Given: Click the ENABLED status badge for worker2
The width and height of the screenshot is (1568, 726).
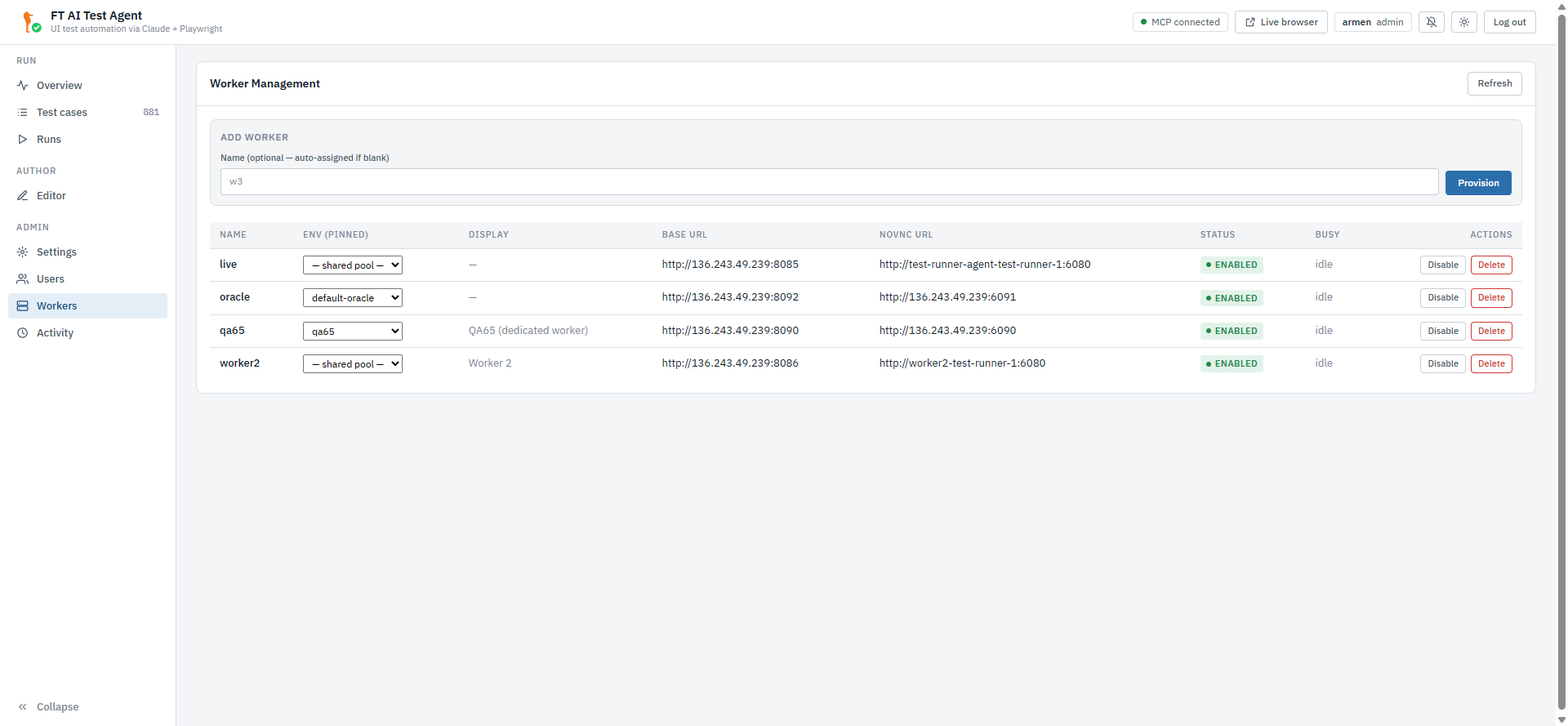Looking at the screenshot, I should 1232,364.
